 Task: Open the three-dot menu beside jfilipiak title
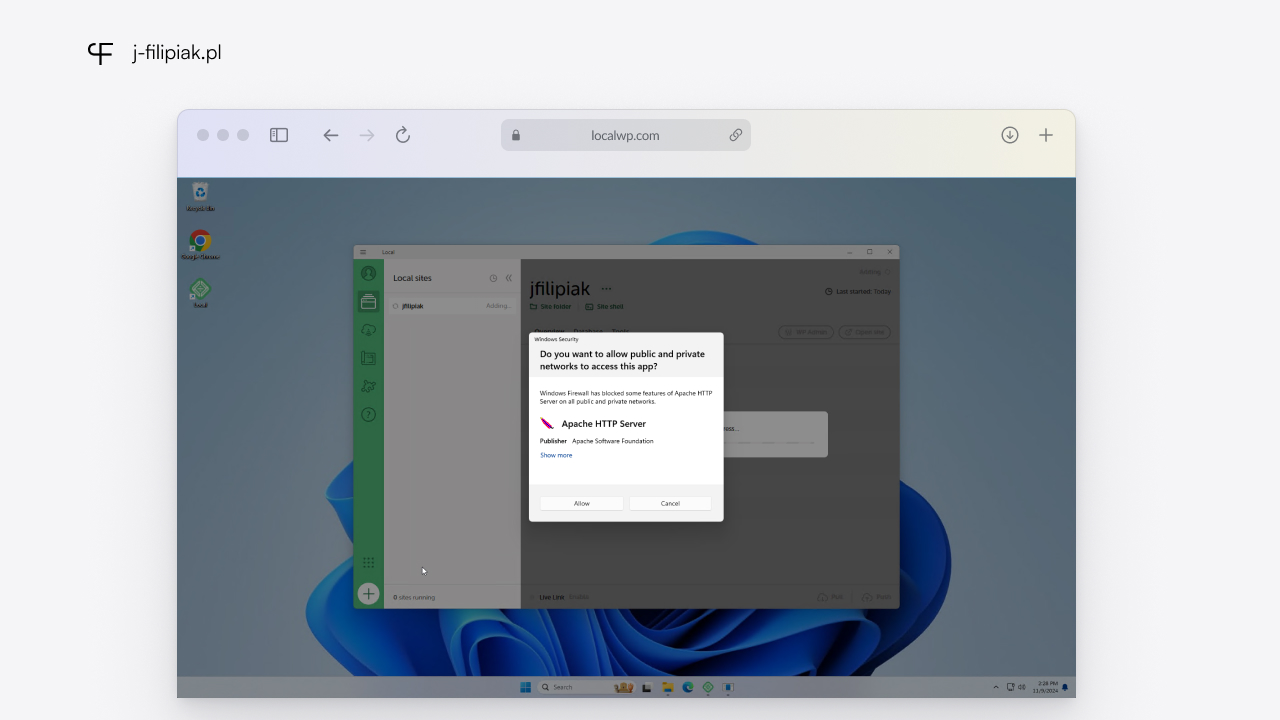(606, 288)
